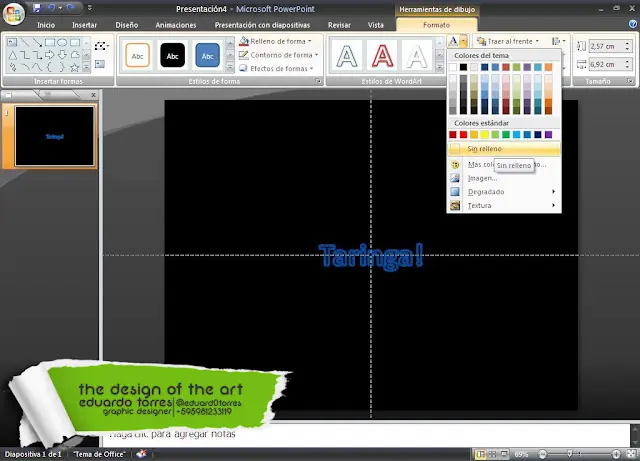Screen dimensions: 640x461
Task: Open the Contorno de forma dropdown
Action: pos(280,55)
